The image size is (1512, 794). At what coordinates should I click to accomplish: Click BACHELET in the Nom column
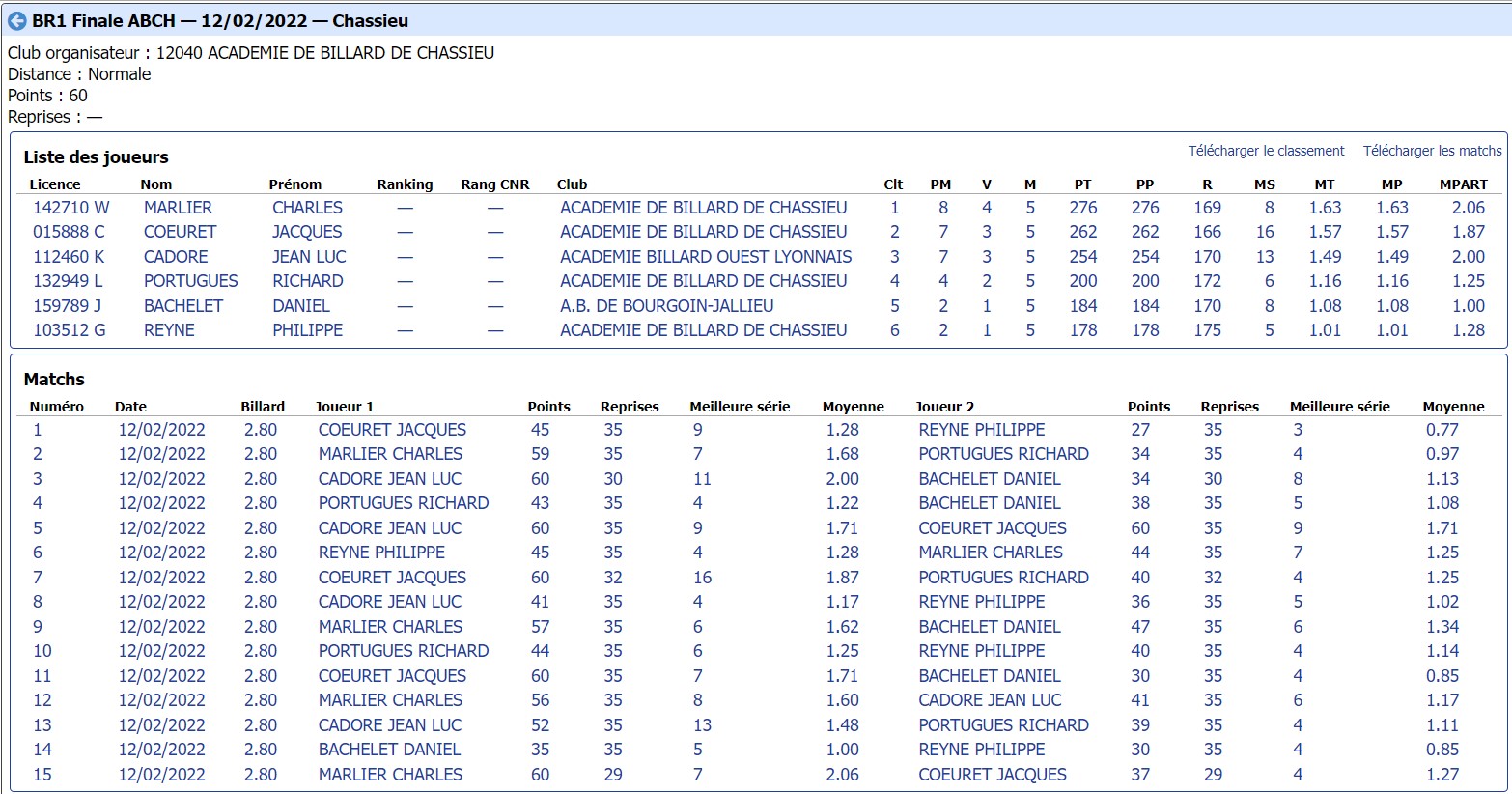183,306
